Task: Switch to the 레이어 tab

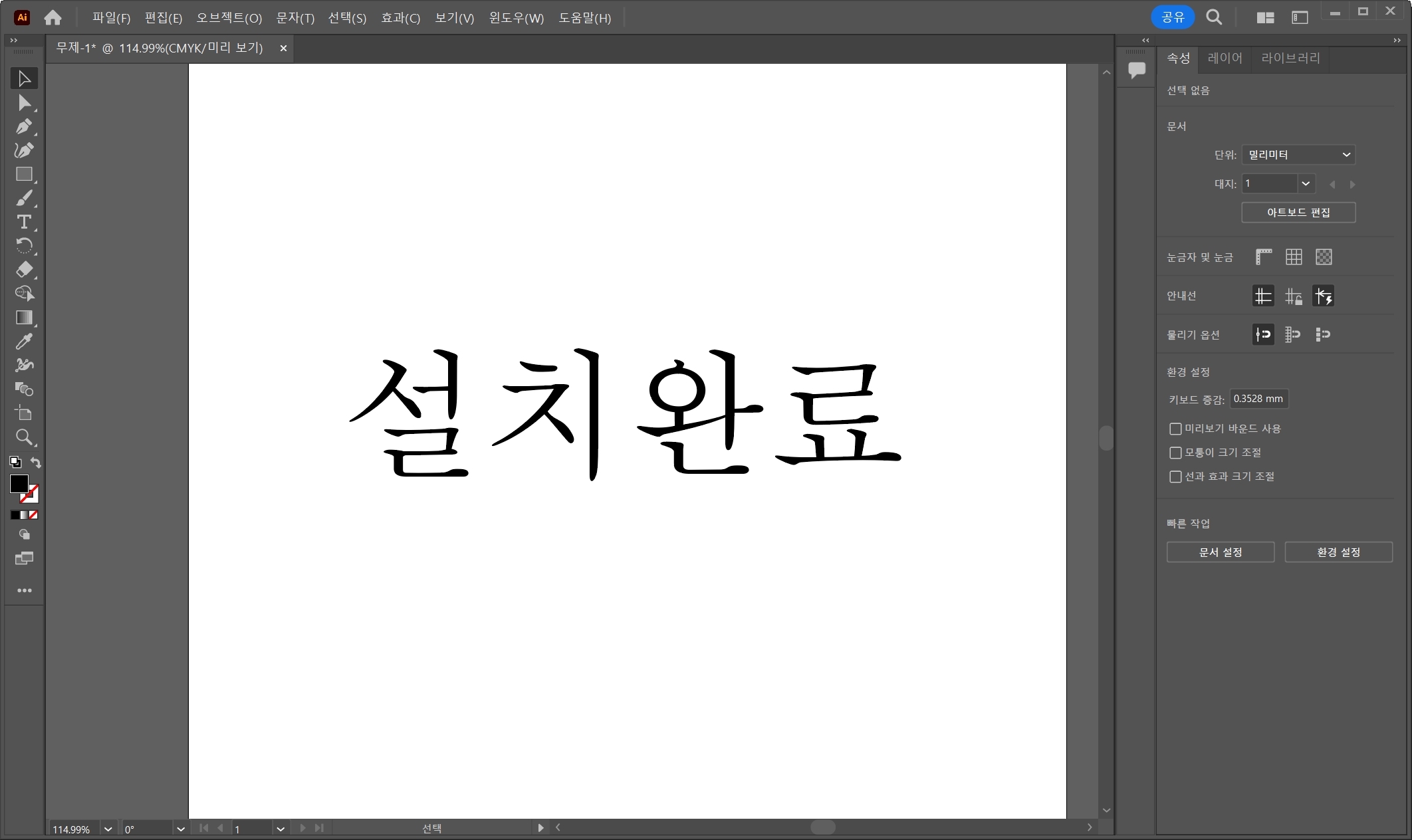Action: 1225,58
